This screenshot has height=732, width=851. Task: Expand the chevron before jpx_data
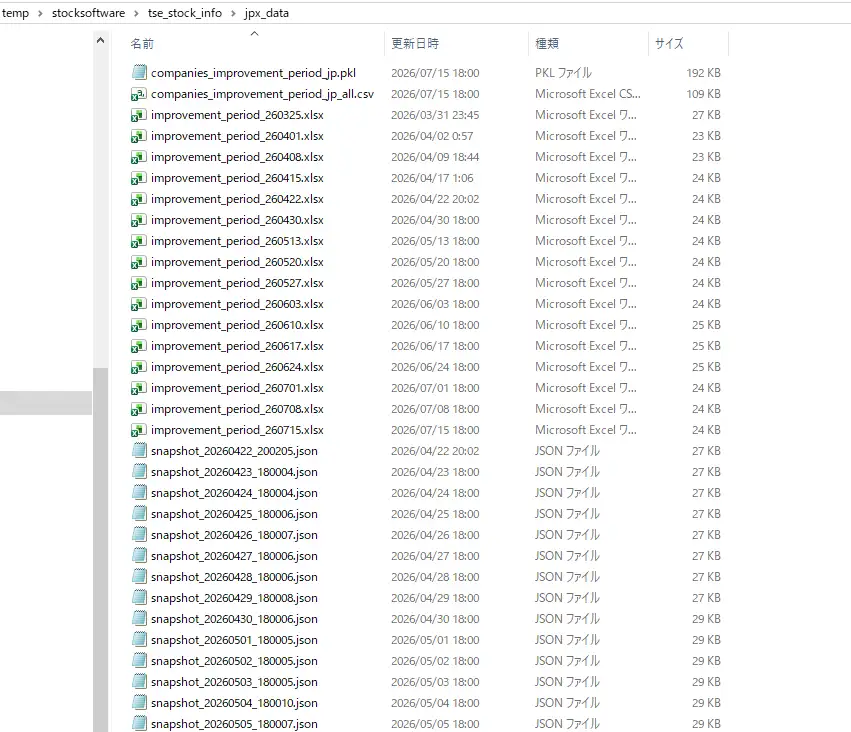(233, 13)
